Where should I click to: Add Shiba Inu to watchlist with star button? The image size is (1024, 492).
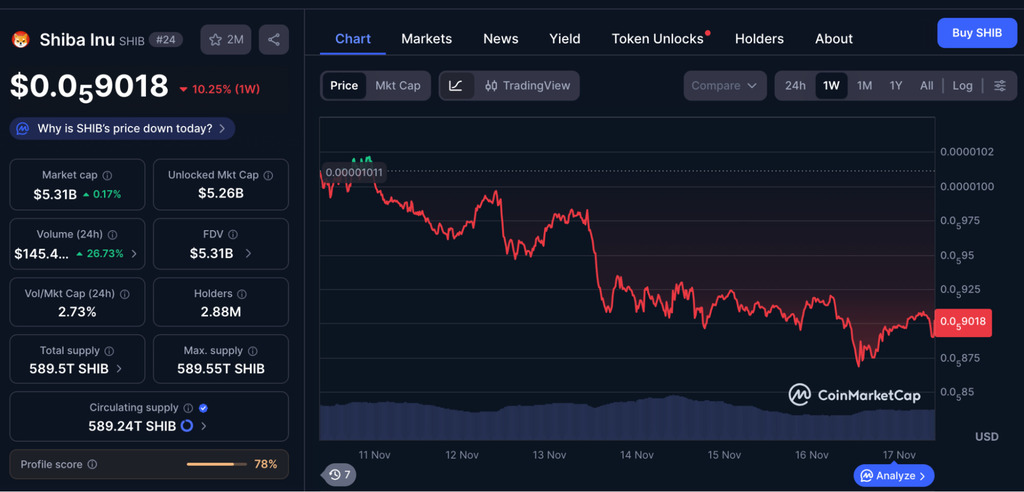tap(226, 40)
